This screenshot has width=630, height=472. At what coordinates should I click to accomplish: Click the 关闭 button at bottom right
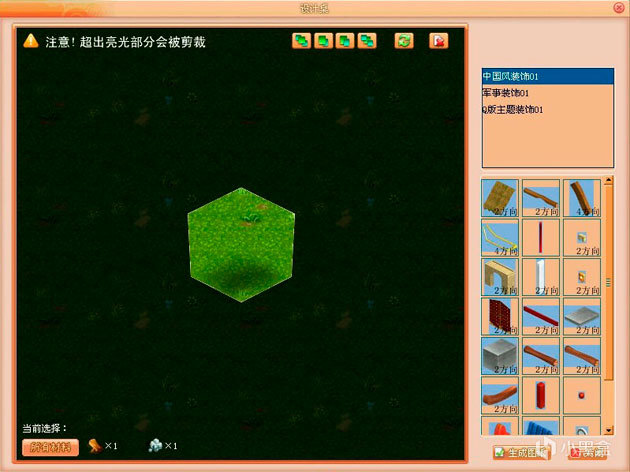click(588, 453)
